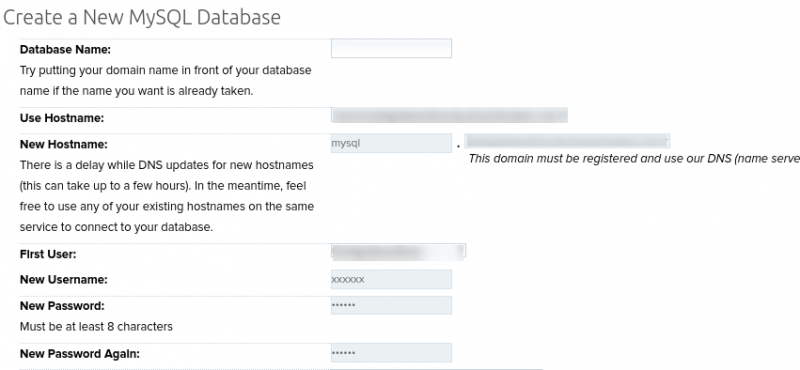Click 'Must be at least 8 characters' hint
800x370 pixels.
(x=96, y=326)
